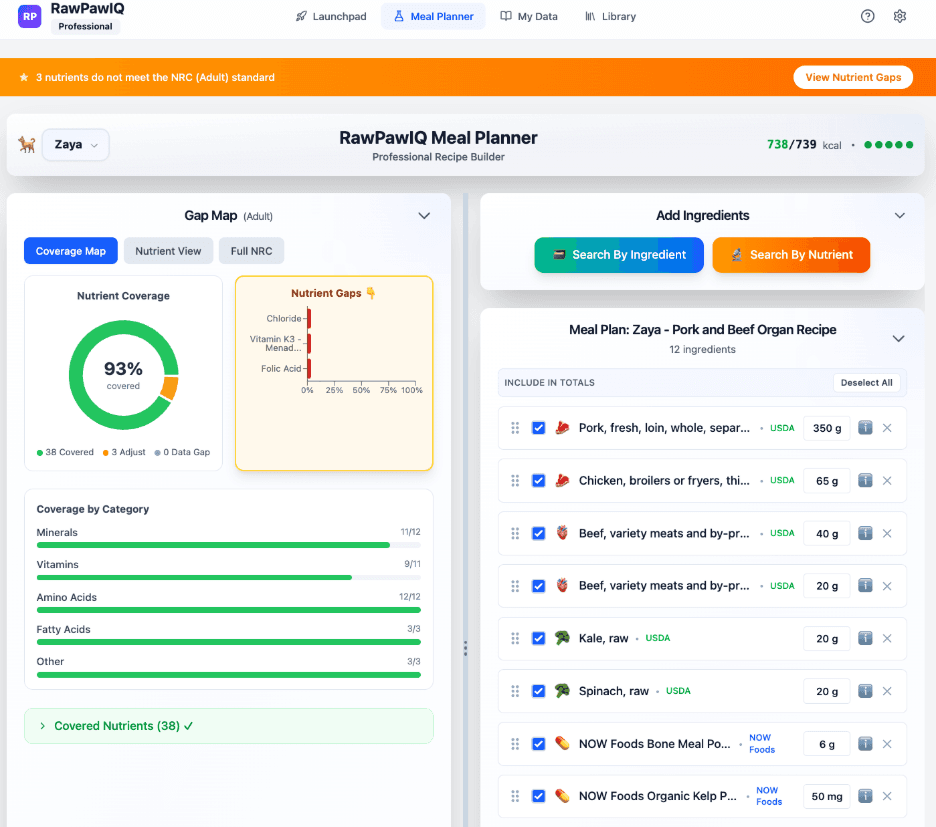This screenshot has width=936, height=827.
Task: Switch to Nutrient View tab
Action: click(168, 251)
